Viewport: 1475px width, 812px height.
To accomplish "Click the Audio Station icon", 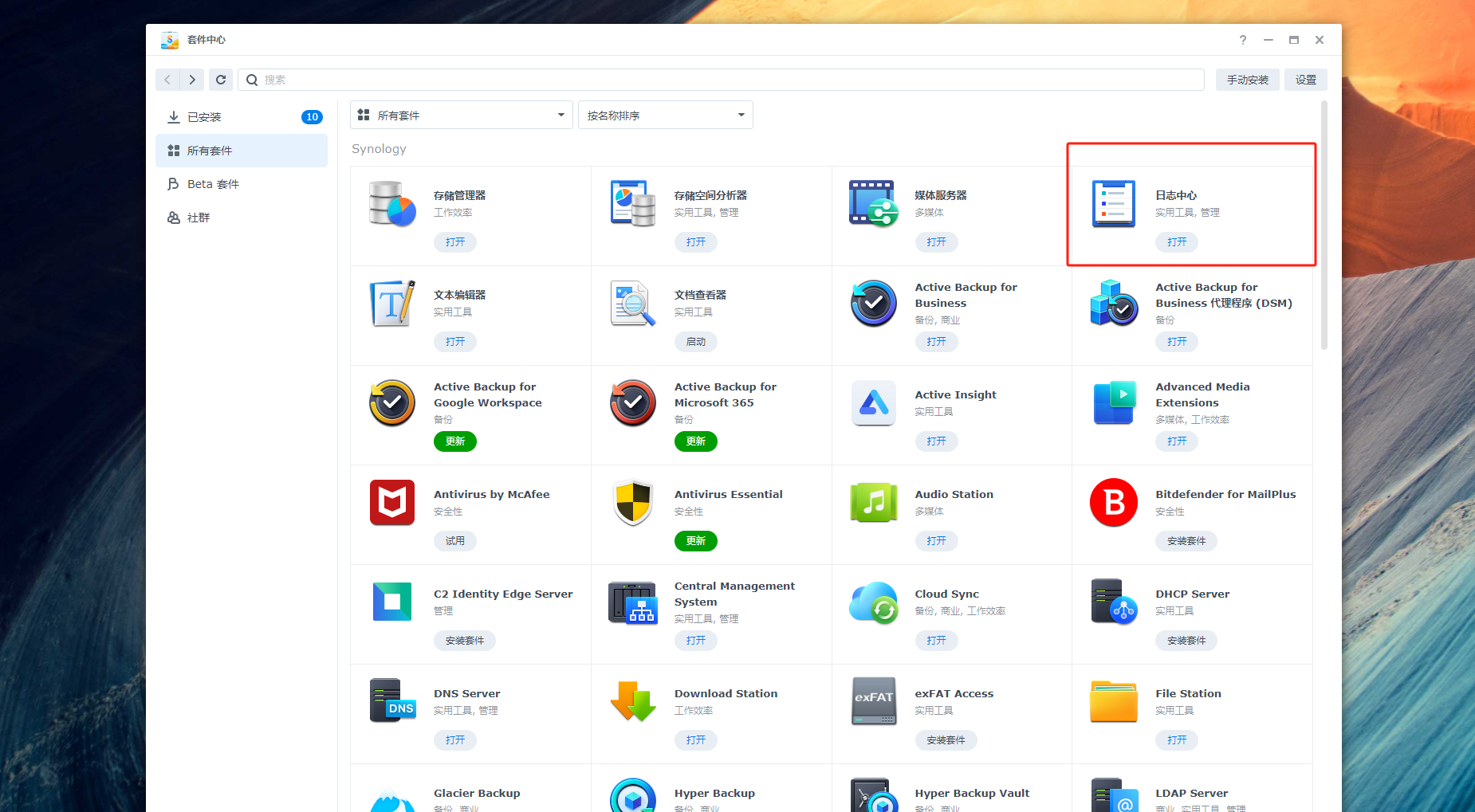I will (874, 503).
